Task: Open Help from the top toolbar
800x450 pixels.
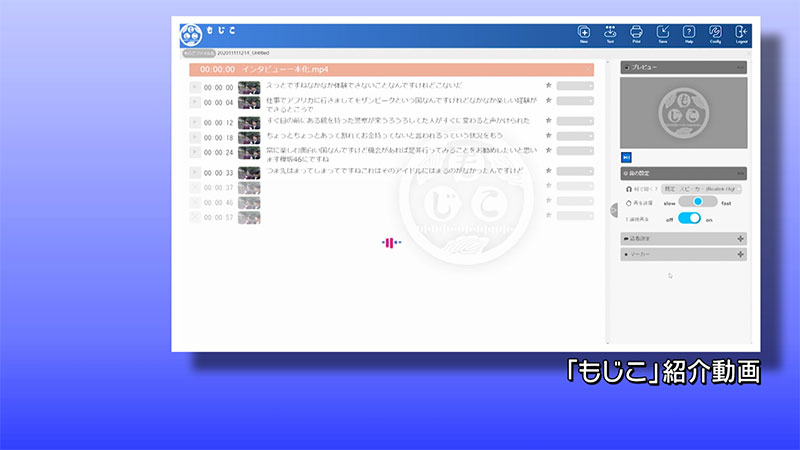Action: [689, 34]
